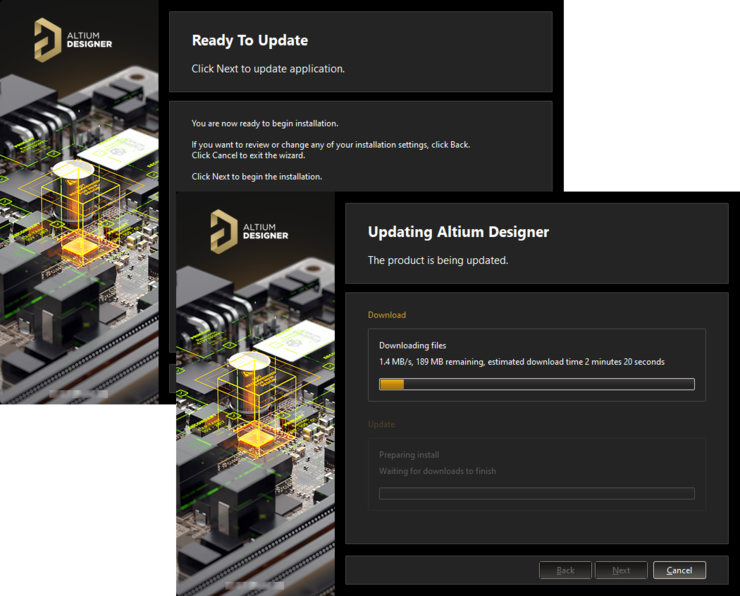Screen dimensions: 740x596
Task: Click the disabled Back button
Action: 565,570
